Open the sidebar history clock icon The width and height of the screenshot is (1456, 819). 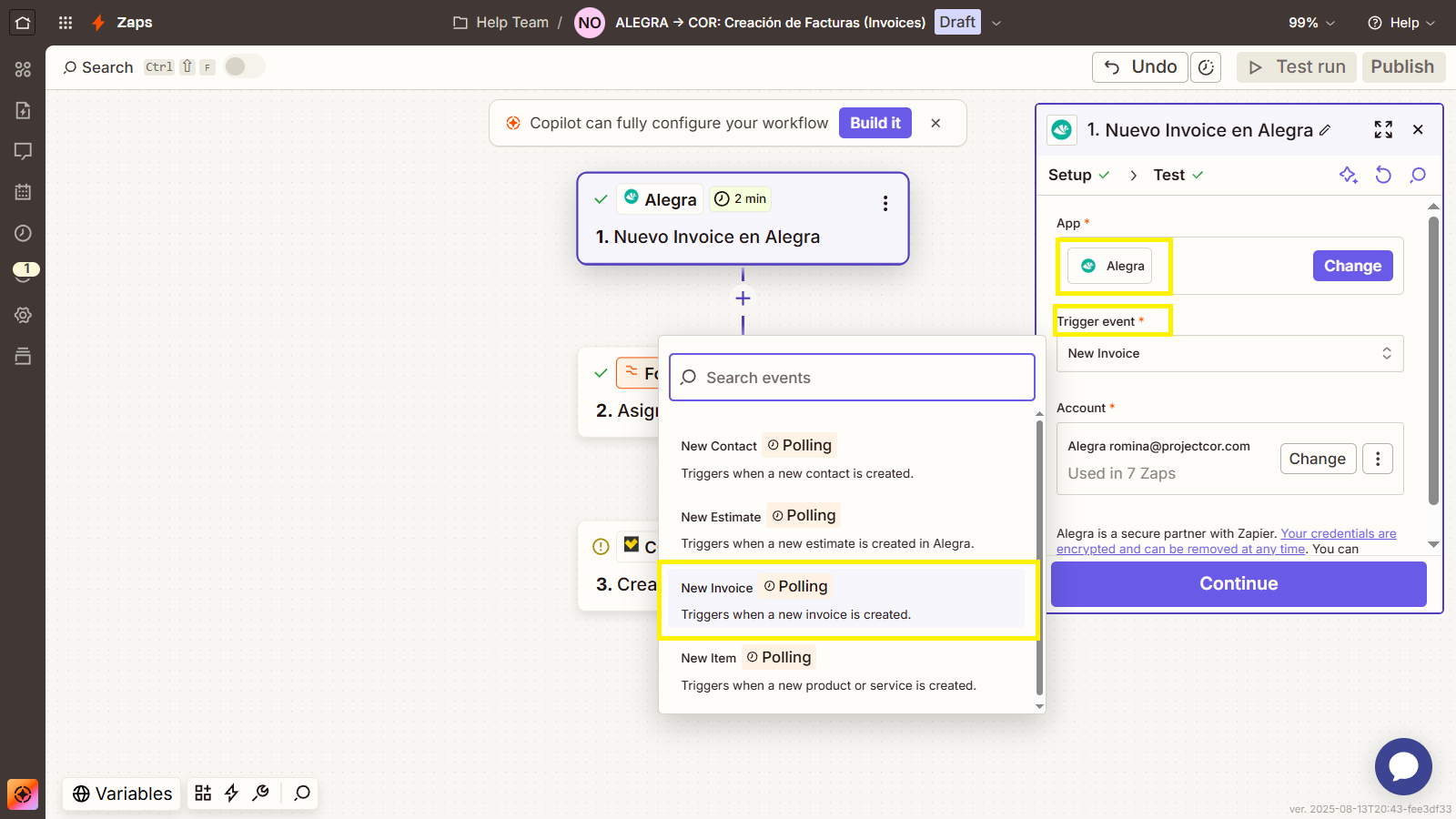23,233
